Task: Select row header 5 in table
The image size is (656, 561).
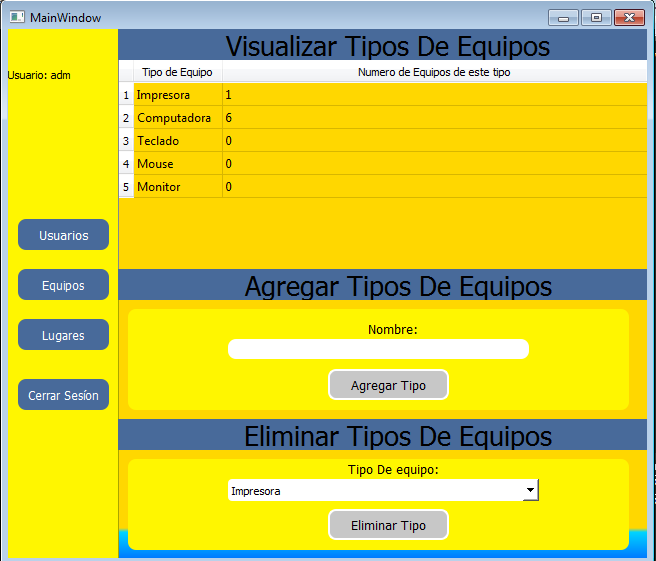Action: (126, 187)
